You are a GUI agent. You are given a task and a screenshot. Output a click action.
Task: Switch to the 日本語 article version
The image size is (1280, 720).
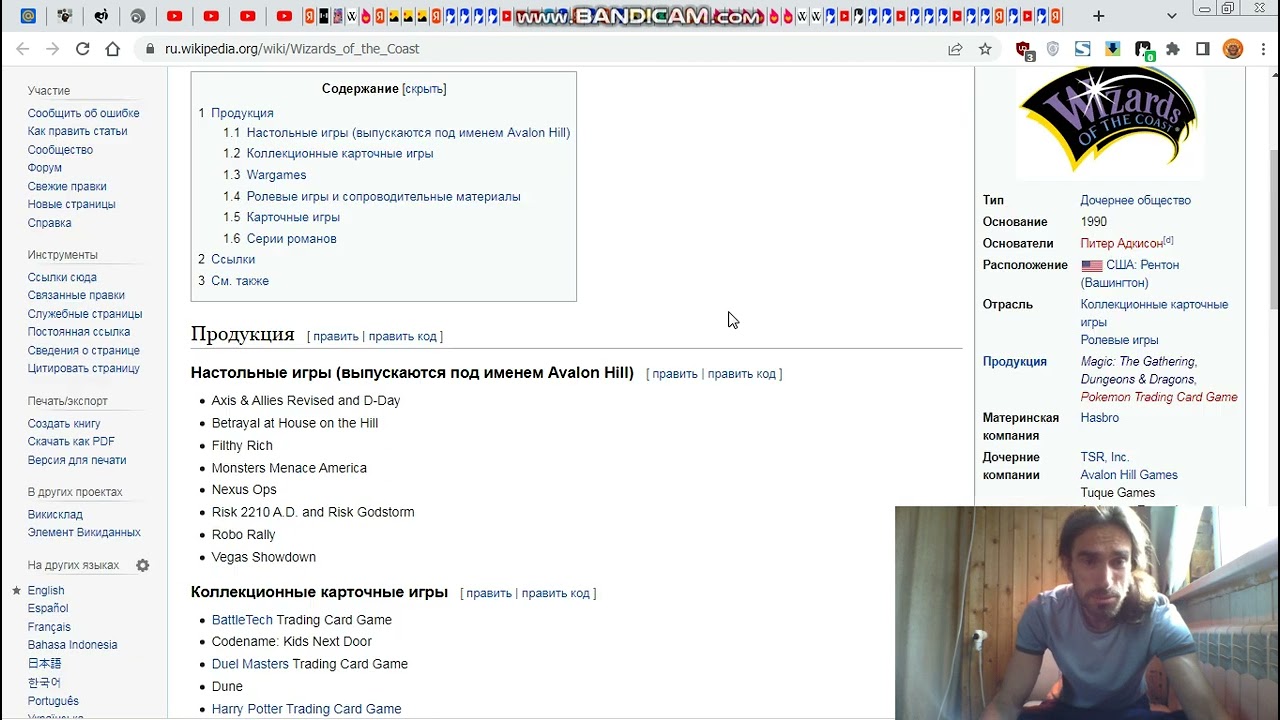tap(44, 663)
